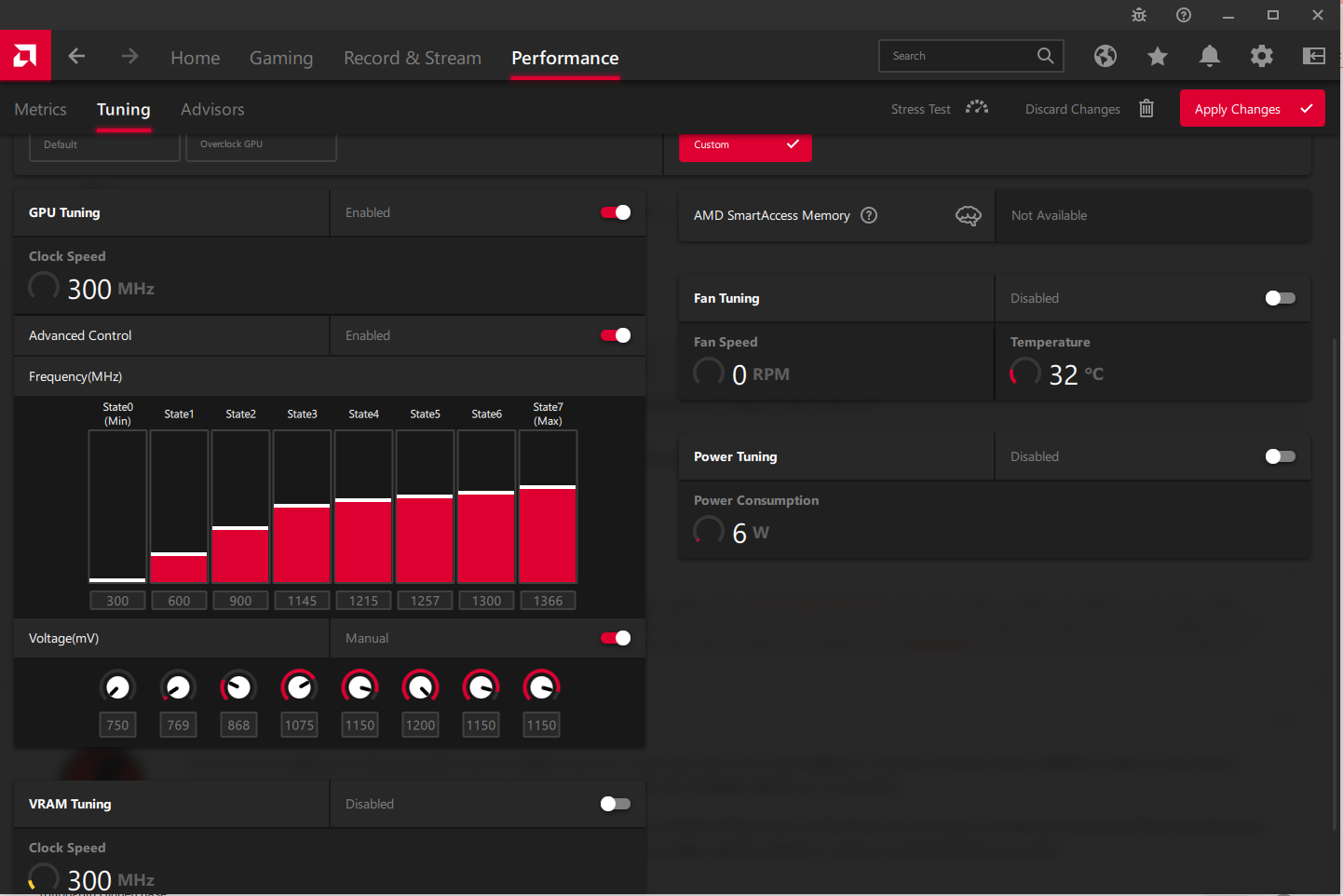
Task: Click Apply Changes button
Action: click(x=1253, y=108)
